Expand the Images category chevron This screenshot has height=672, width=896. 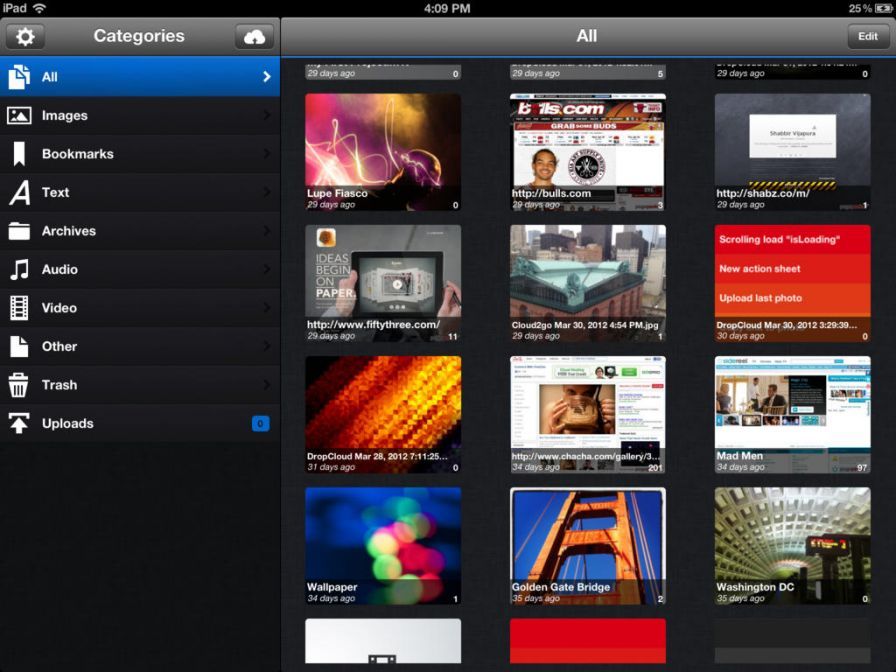266,115
